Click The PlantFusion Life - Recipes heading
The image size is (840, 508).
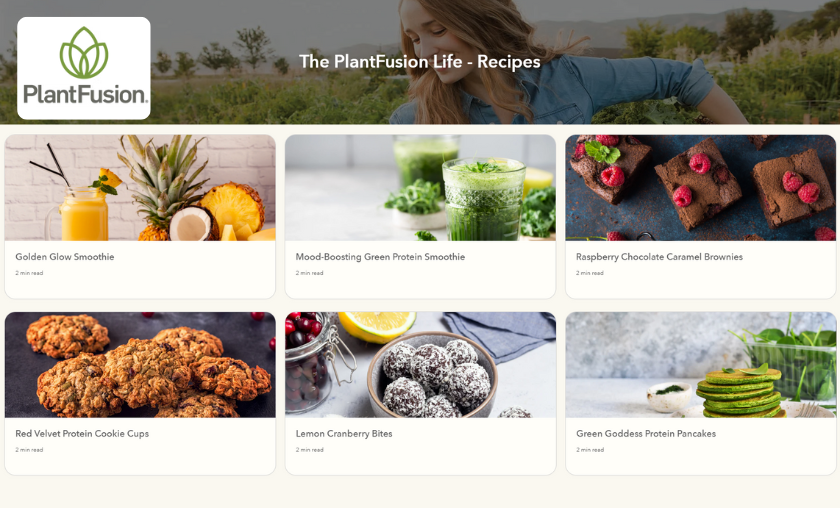[419, 62]
